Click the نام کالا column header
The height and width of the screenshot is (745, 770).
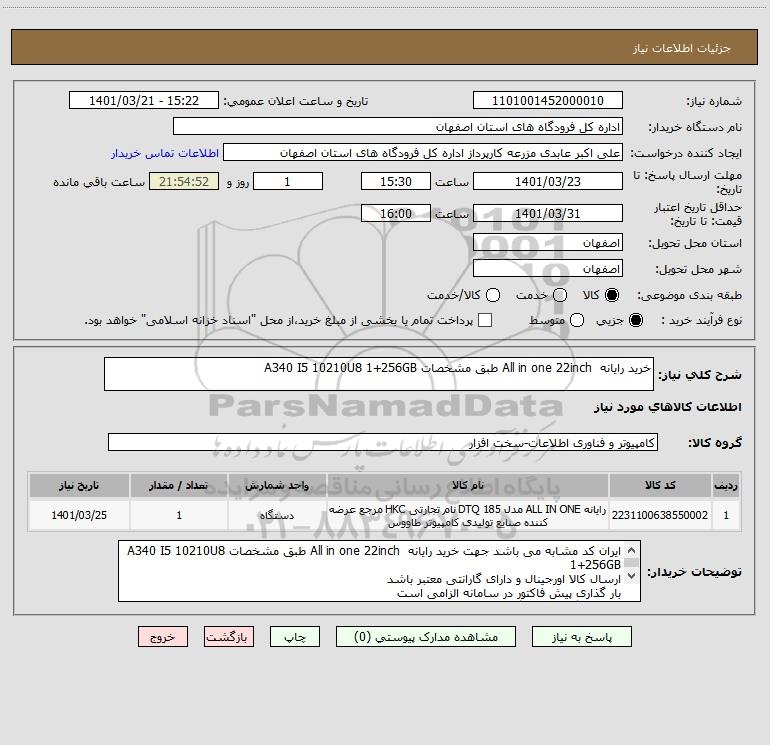(x=468, y=485)
